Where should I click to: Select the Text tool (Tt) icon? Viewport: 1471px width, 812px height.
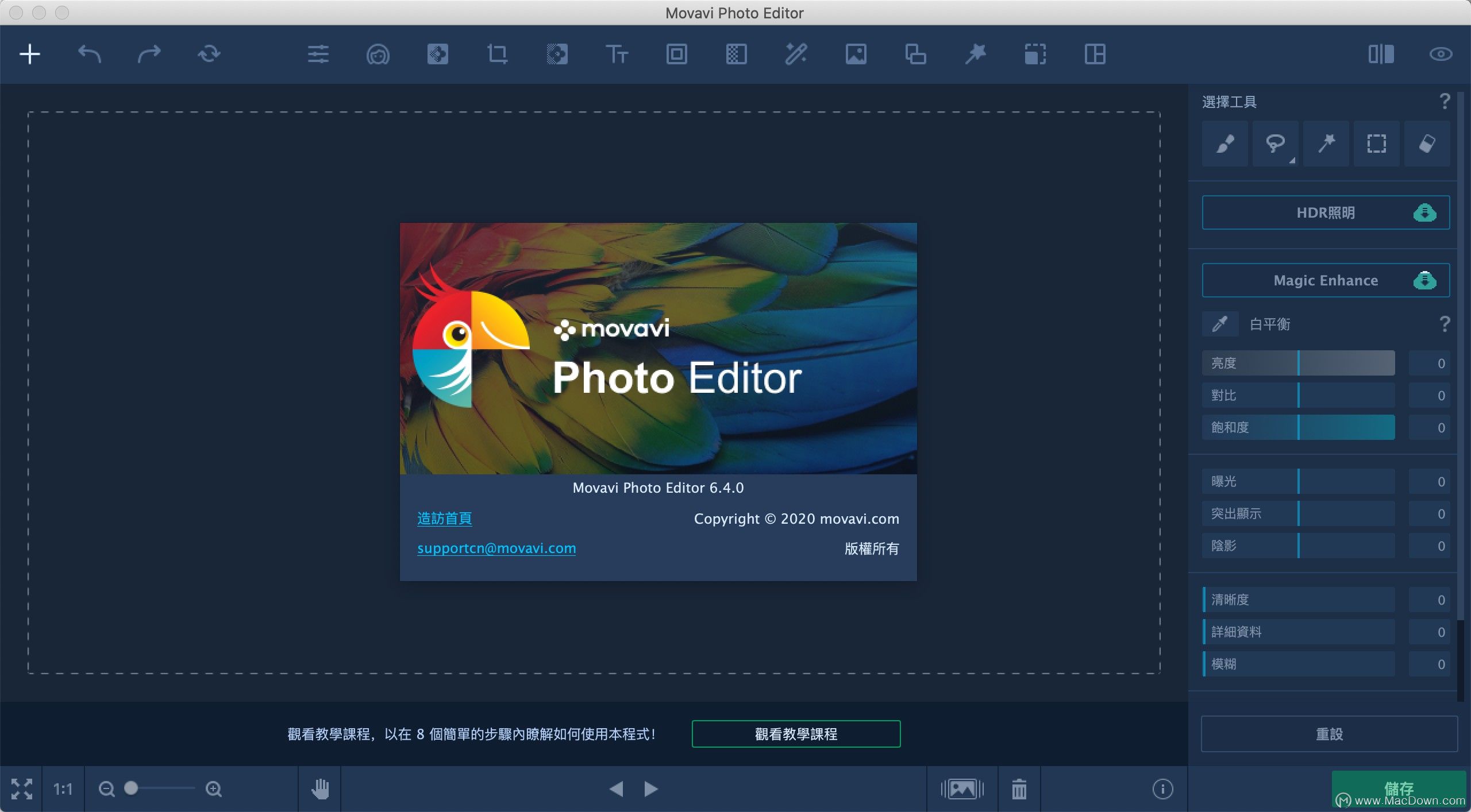point(617,55)
